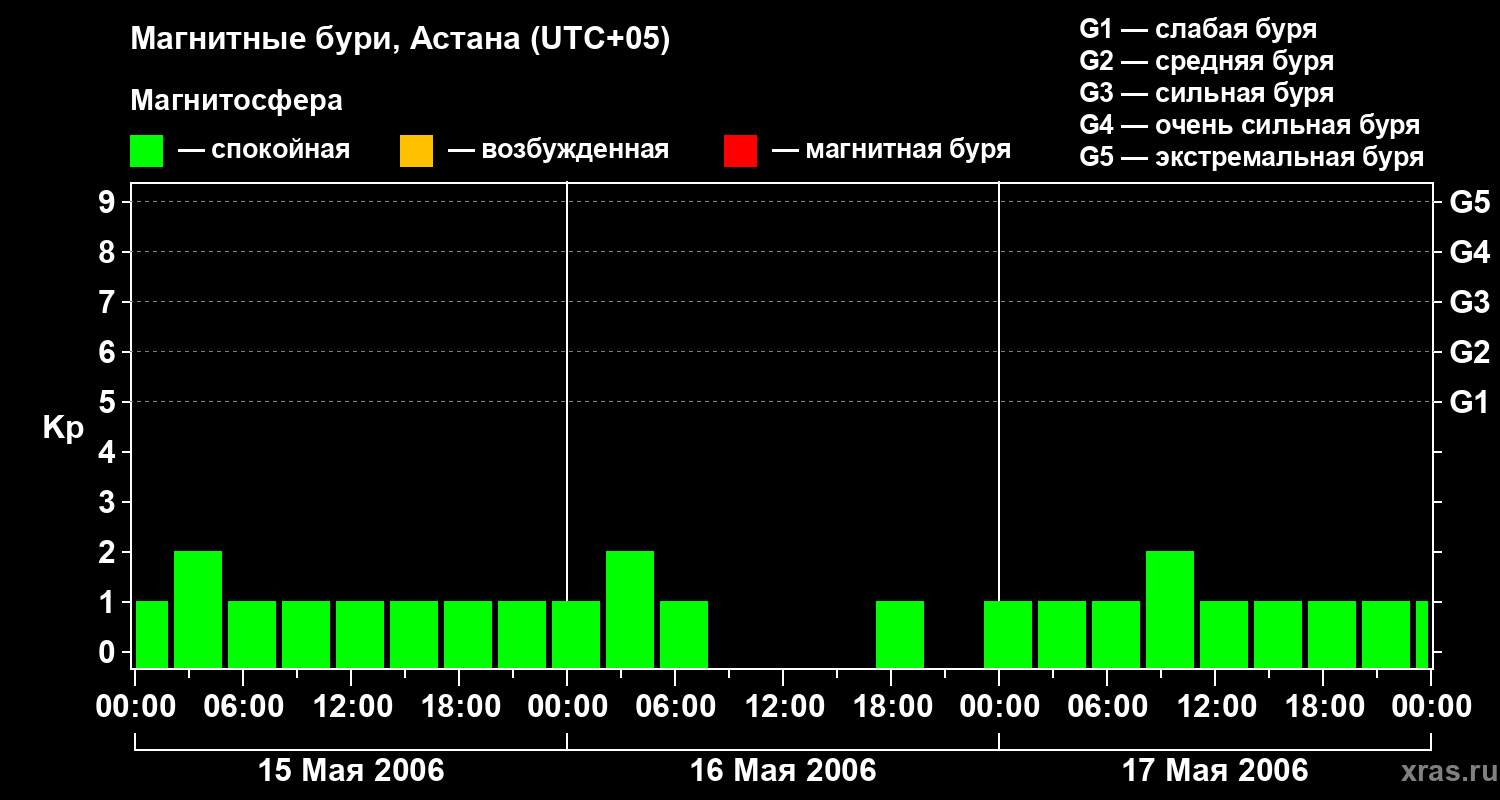Click the Kp 2 bar on 17 Мая
Image resolution: width=1500 pixels, height=800 pixels.
[x=1170, y=609]
